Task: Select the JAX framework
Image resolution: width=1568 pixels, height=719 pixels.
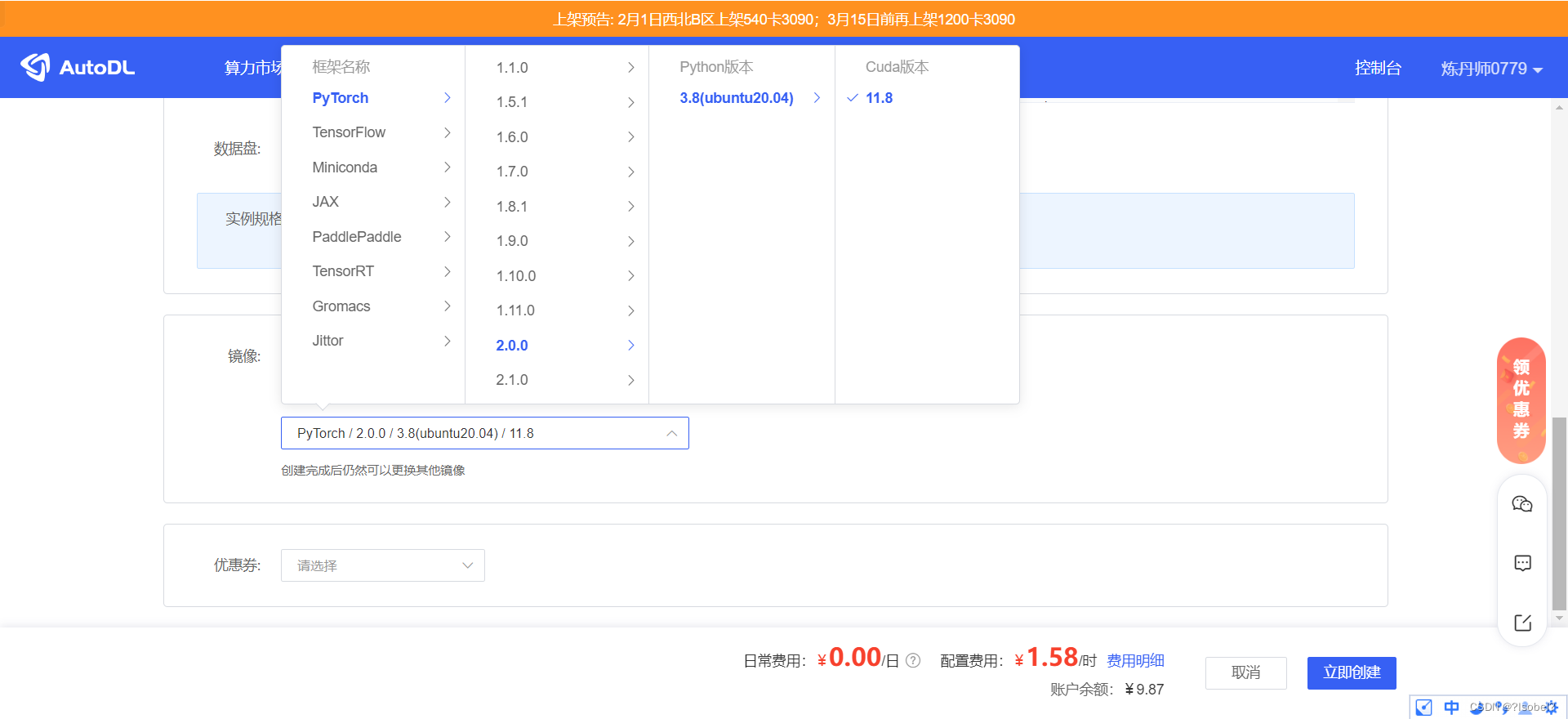Action: click(373, 202)
